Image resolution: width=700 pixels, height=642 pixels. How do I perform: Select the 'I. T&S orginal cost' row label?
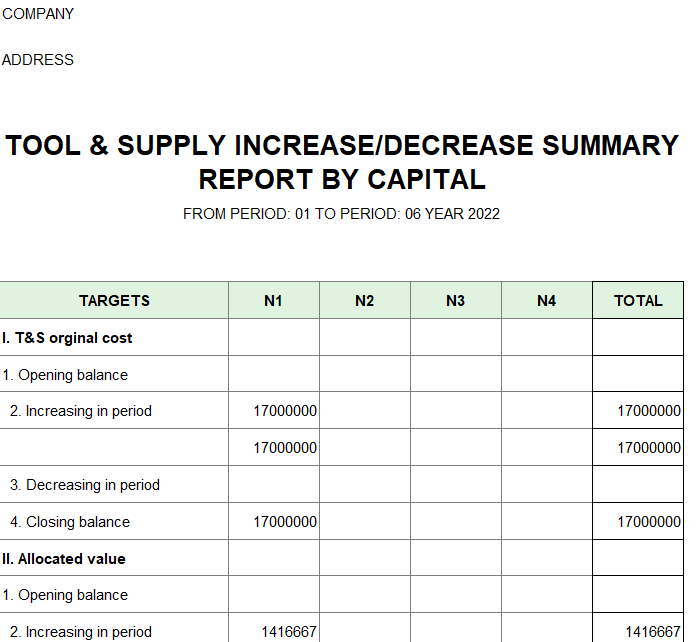tap(68, 338)
